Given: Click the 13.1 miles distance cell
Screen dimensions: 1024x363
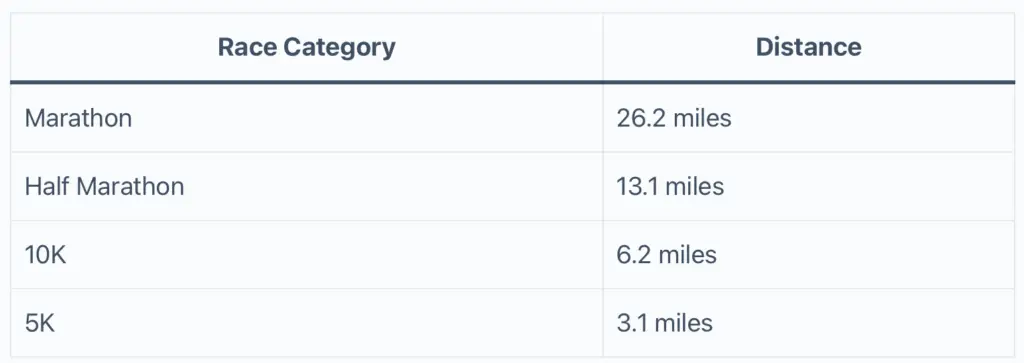Looking at the screenshot, I should tap(808, 187).
